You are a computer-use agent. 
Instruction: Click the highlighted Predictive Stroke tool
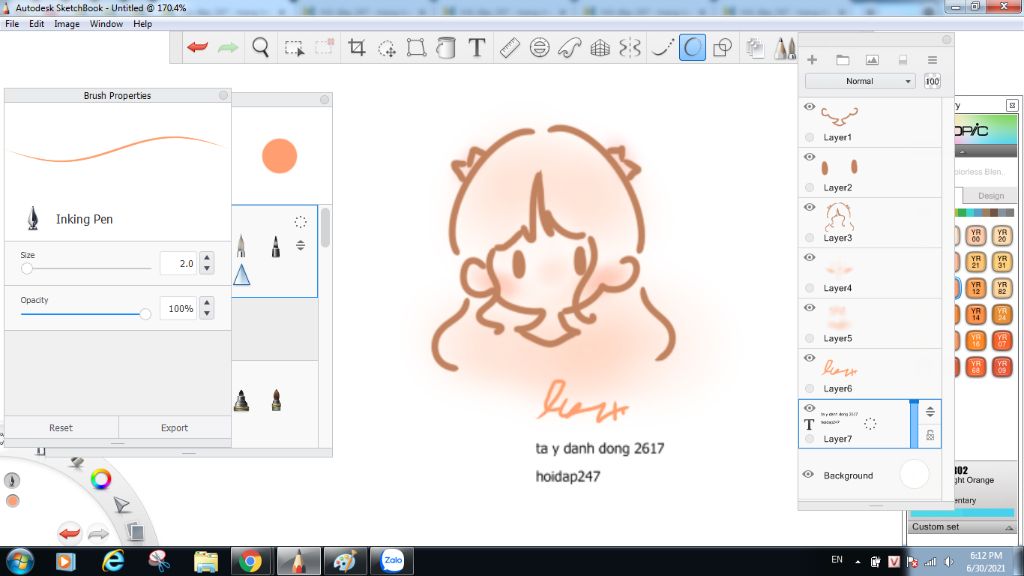pos(692,48)
